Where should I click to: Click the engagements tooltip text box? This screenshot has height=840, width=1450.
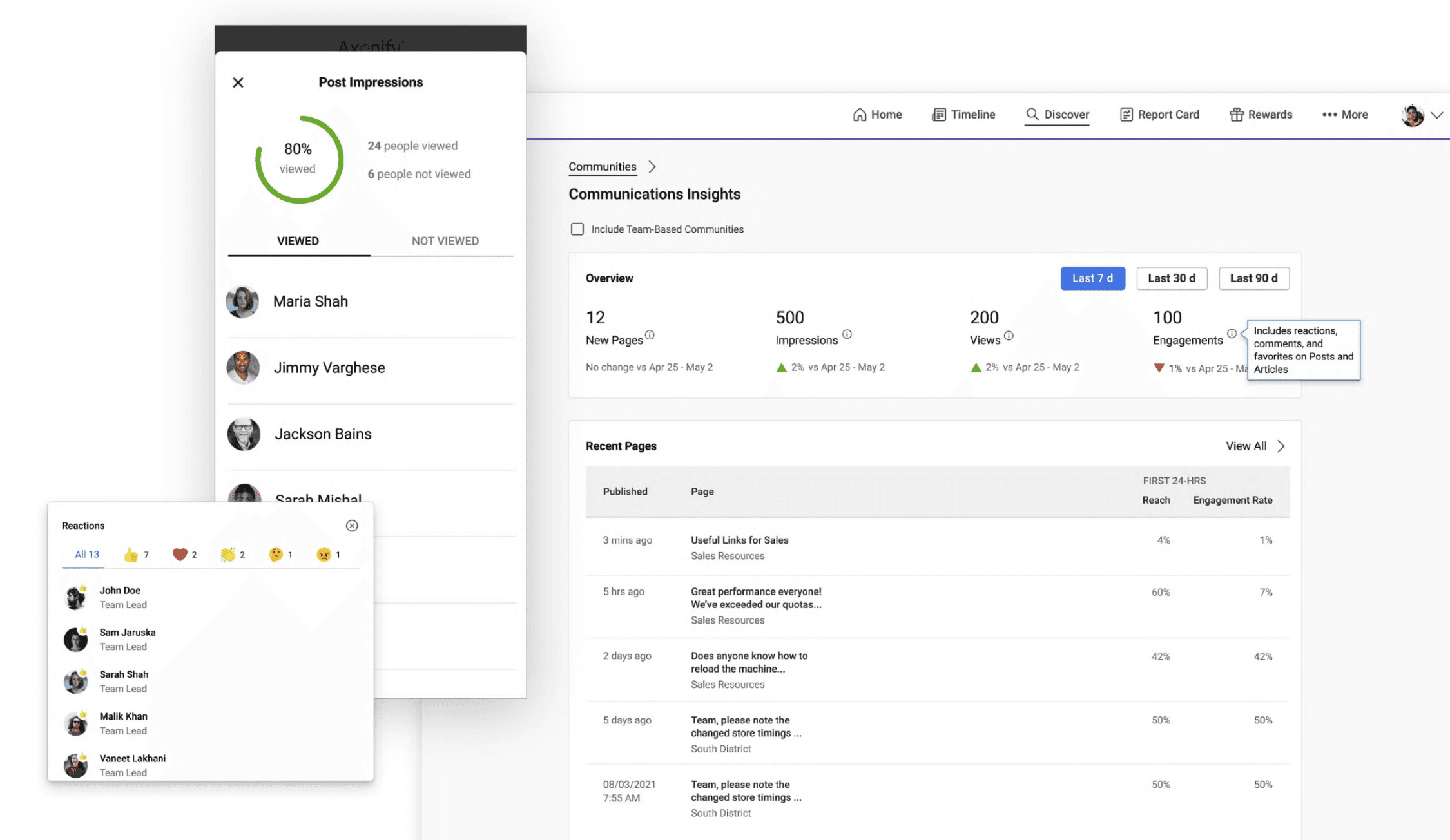click(1304, 350)
